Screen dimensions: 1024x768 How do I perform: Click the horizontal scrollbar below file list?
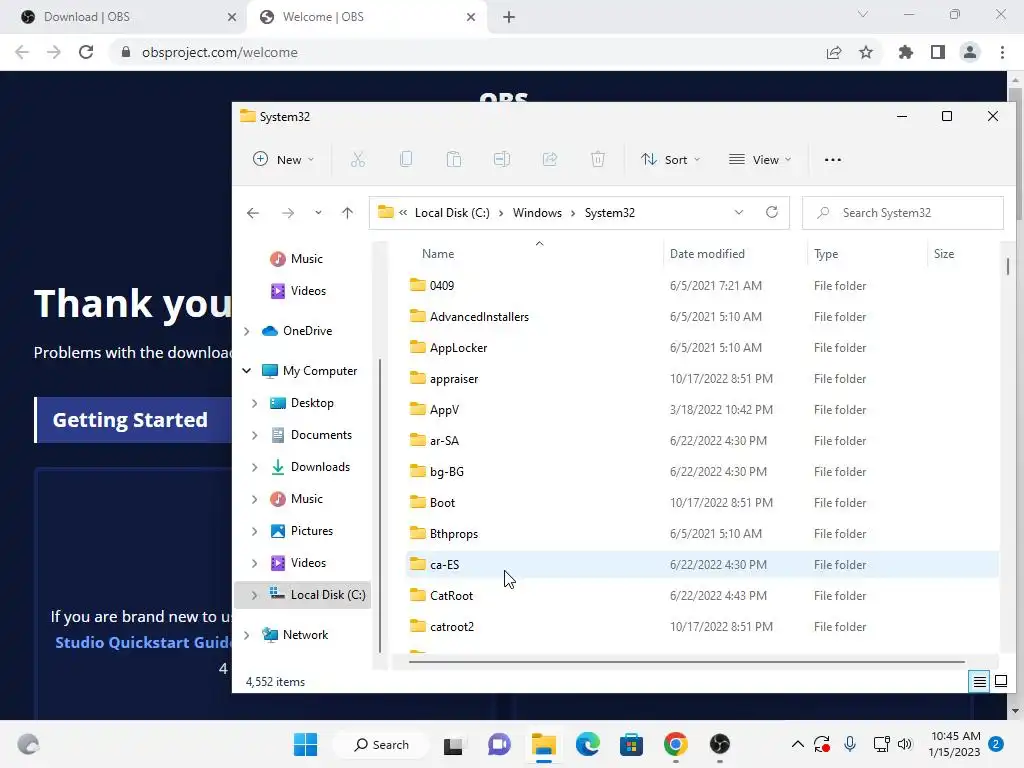(686, 662)
